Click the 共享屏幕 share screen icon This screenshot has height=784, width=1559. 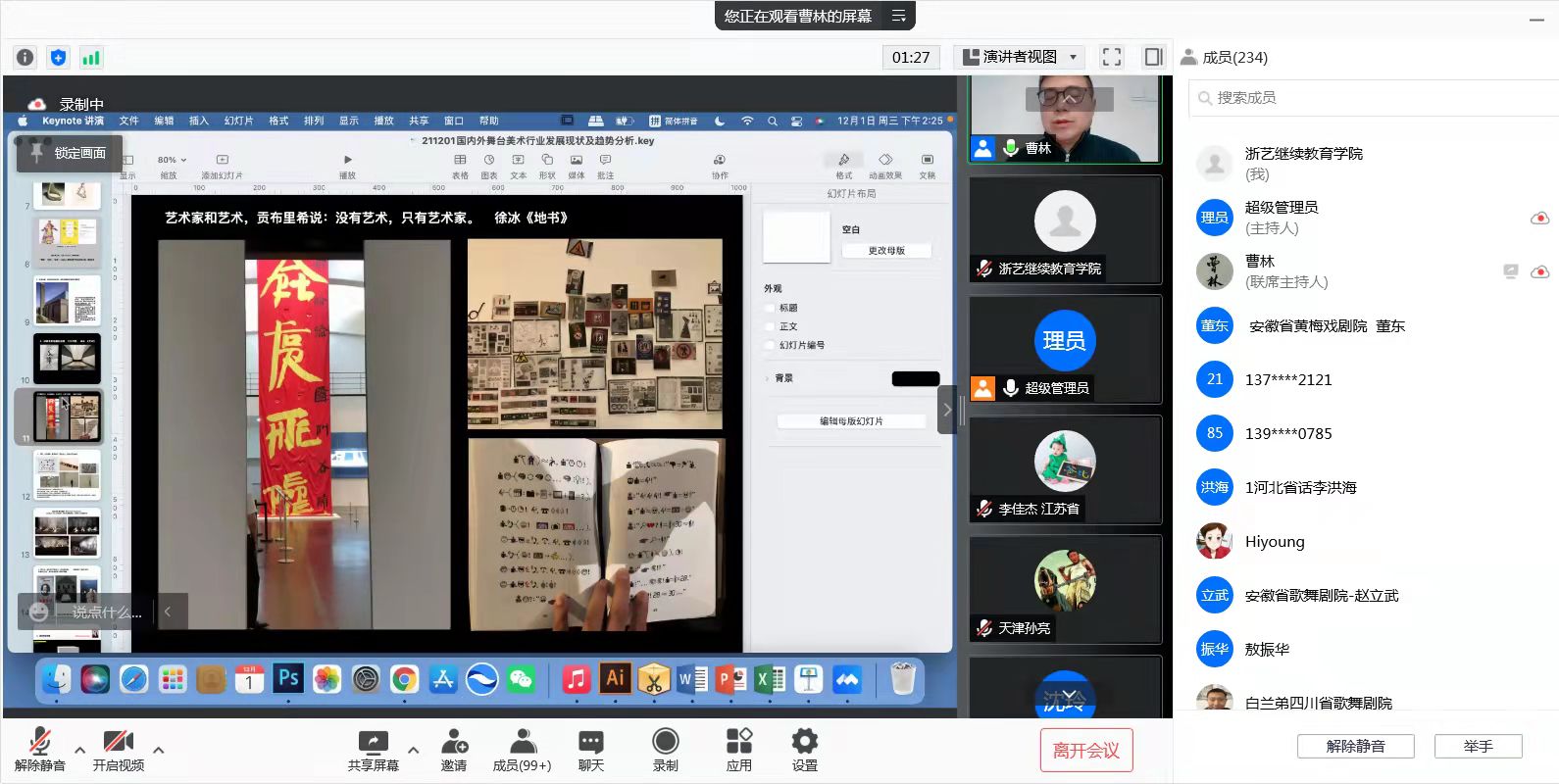373,750
